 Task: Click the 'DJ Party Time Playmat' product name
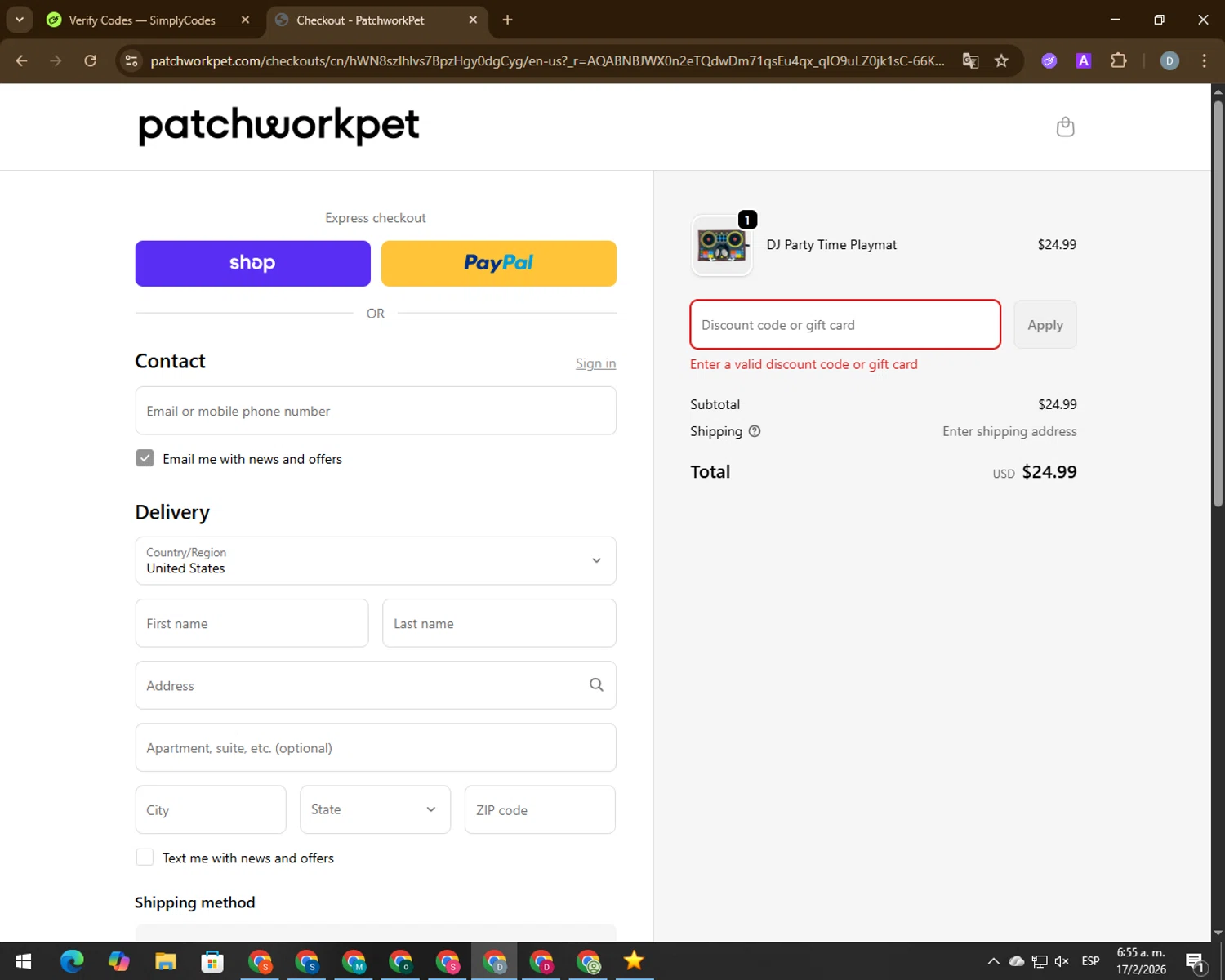pos(831,244)
